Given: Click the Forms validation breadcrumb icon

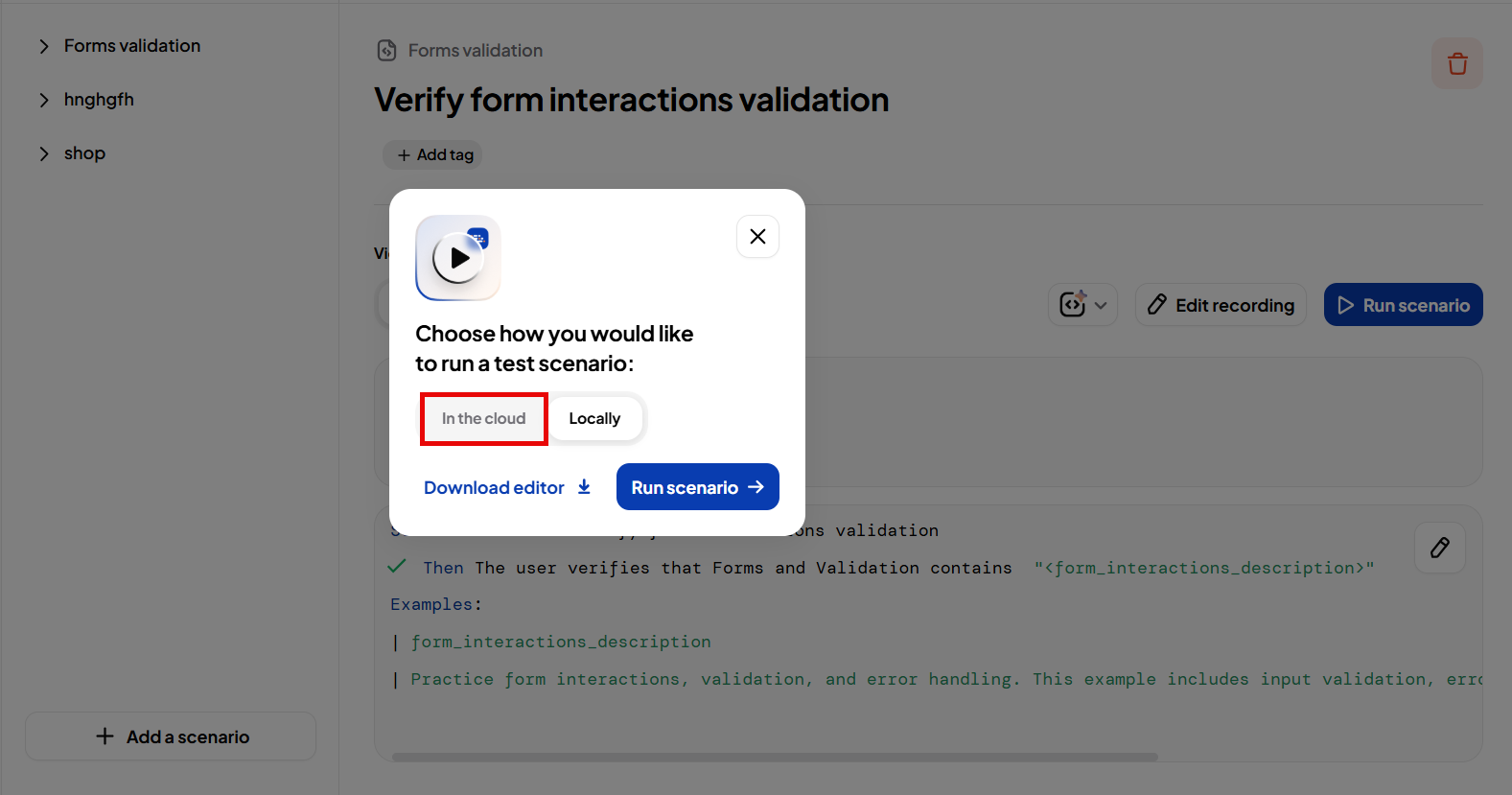Looking at the screenshot, I should pyautogui.click(x=386, y=50).
